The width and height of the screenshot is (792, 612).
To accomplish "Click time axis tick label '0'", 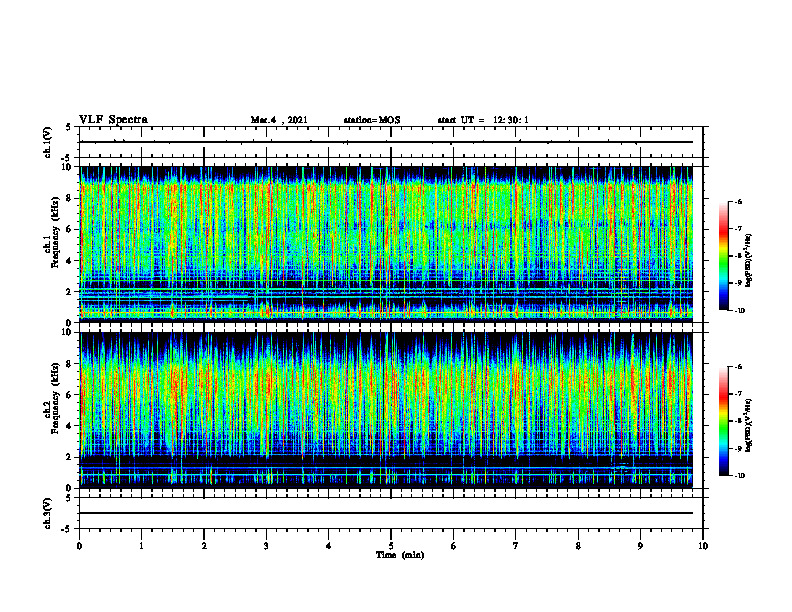I will pyautogui.click(x=79, y=546).
